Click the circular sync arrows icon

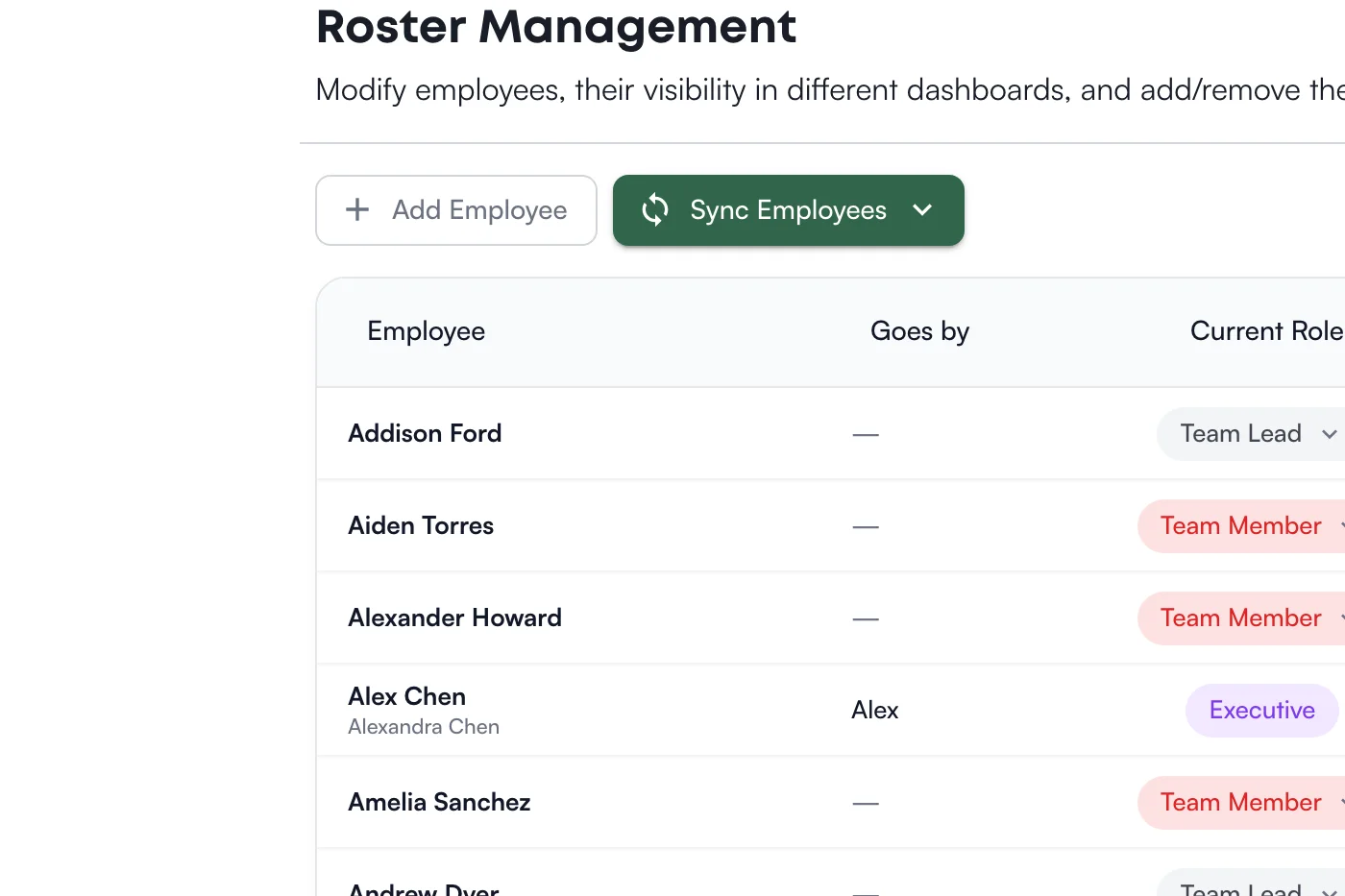point(655,209)
